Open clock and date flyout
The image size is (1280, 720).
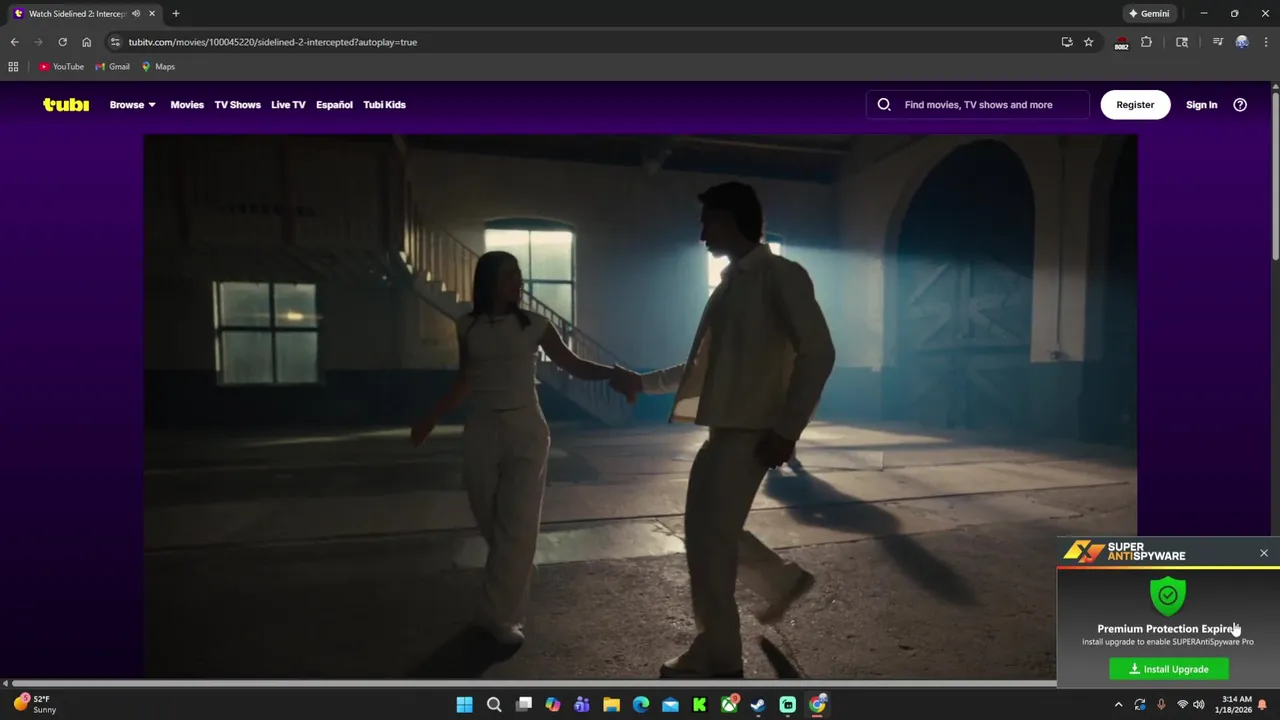tap(1236, 704)
